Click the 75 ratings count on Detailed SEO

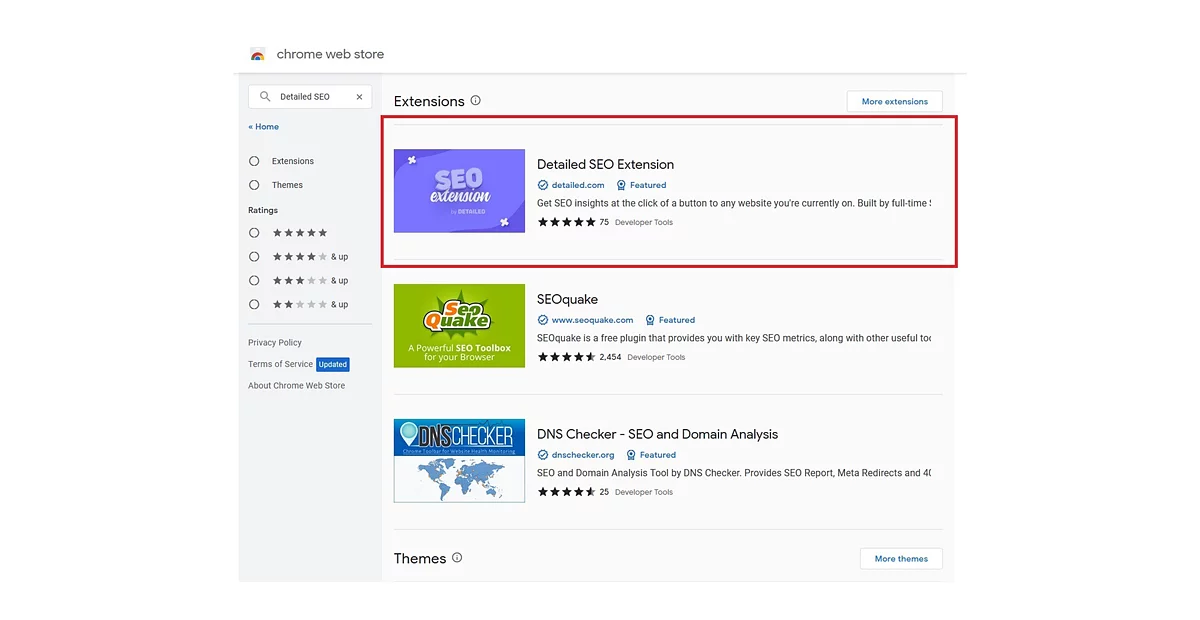click(604, 222)
